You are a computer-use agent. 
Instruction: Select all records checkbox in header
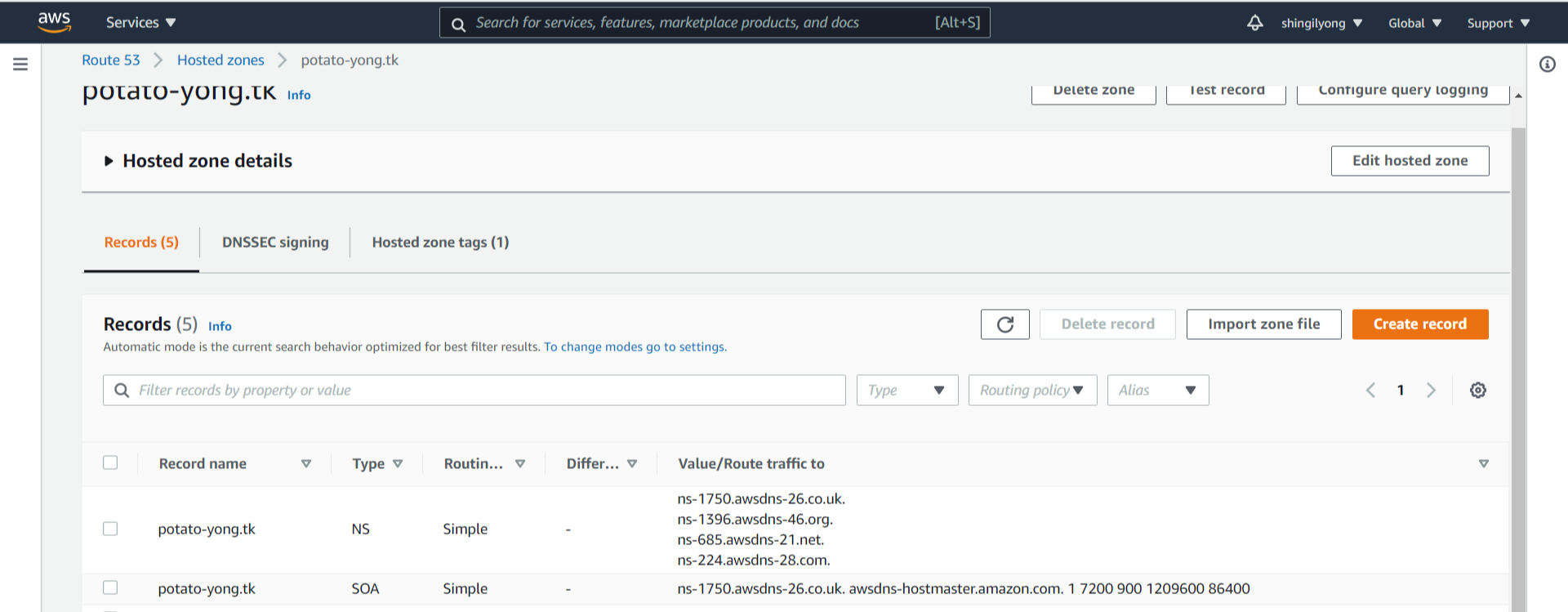point(110,462)
